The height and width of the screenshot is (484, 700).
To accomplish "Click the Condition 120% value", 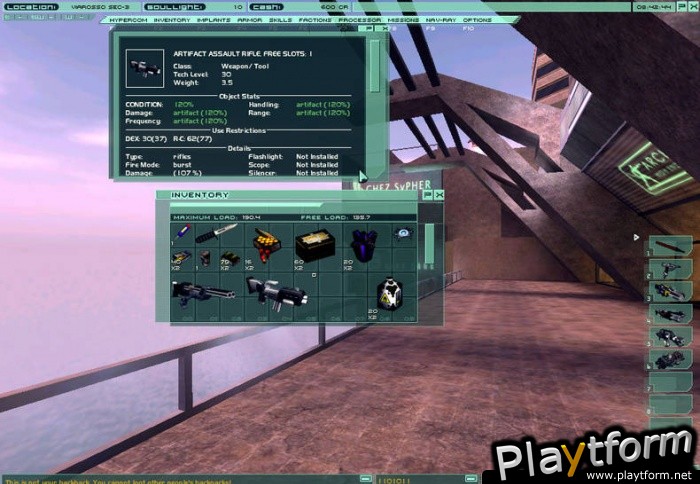I will pos(184,104).
